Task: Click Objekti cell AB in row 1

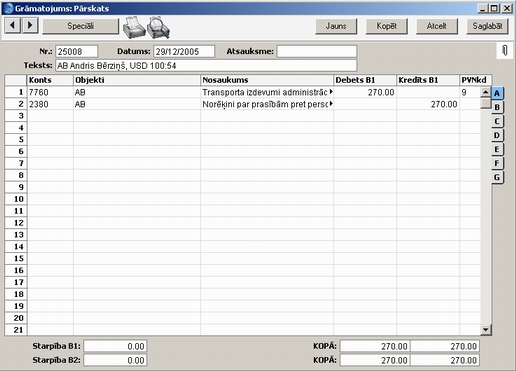Action: point(137,92)
